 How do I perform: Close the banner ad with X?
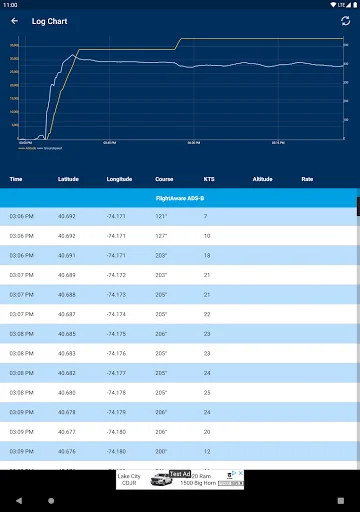tap(240, 473)
